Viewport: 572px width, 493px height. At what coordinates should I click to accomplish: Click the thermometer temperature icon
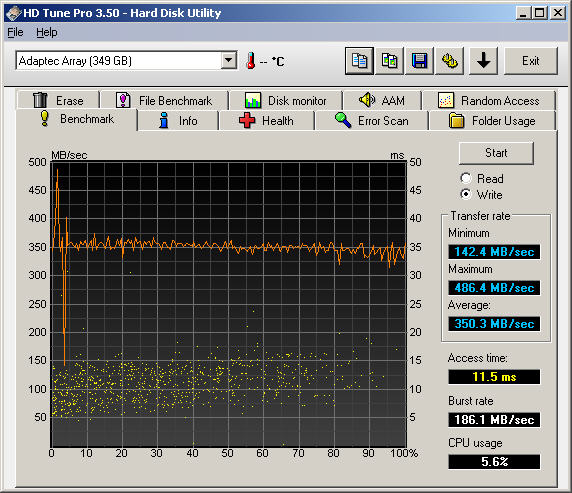pos(251,61)
